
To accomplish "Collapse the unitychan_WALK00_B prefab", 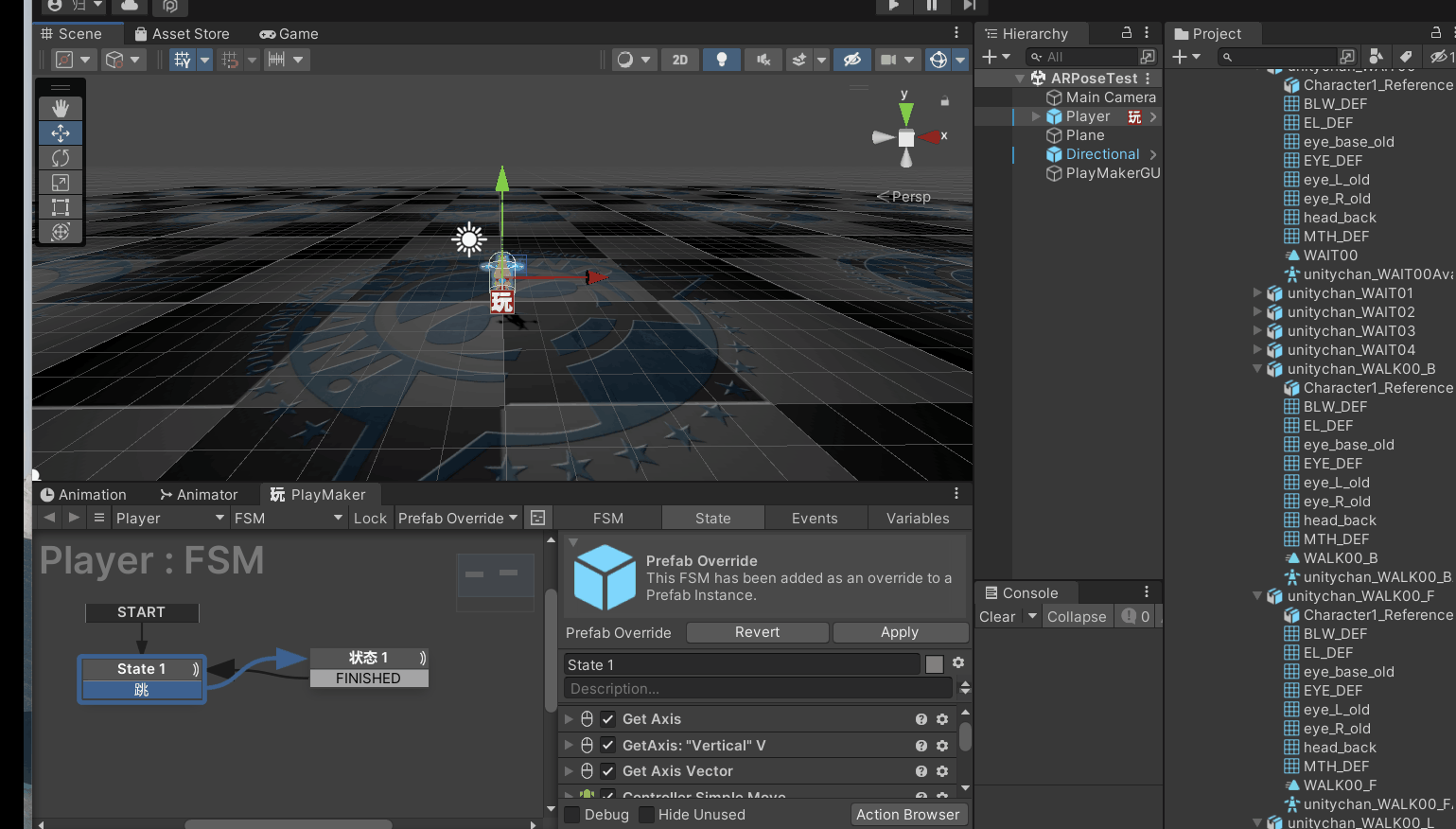I will [x=1257, y=368].
